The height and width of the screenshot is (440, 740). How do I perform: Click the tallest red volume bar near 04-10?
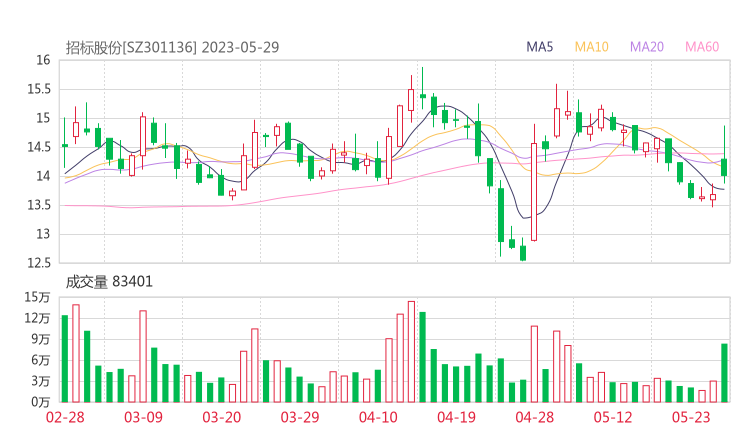tap(411, 352)
